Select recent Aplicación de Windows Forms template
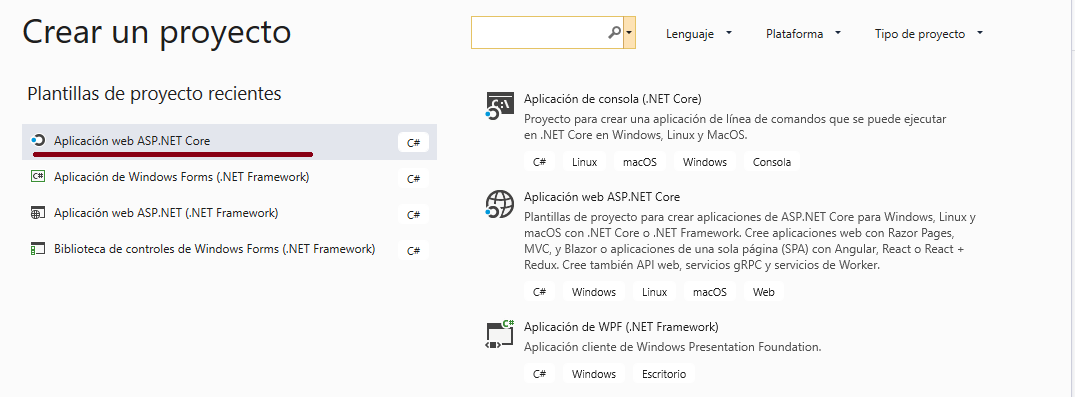Viewport: 1078px width, 398px height. coord(230,177)
